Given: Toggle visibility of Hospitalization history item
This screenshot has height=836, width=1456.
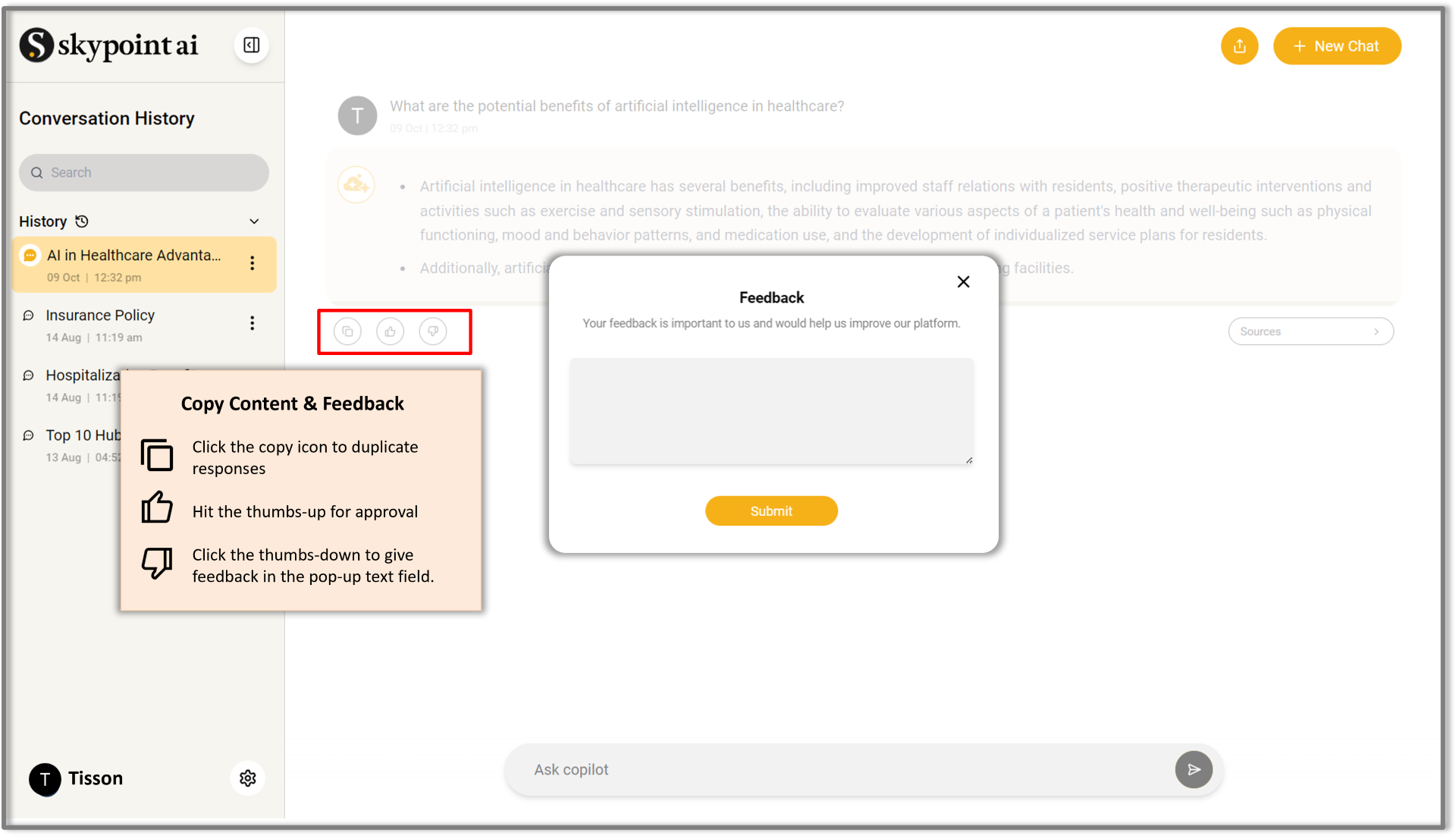Looking at the screenshot, I should click(x=252, y=383).
